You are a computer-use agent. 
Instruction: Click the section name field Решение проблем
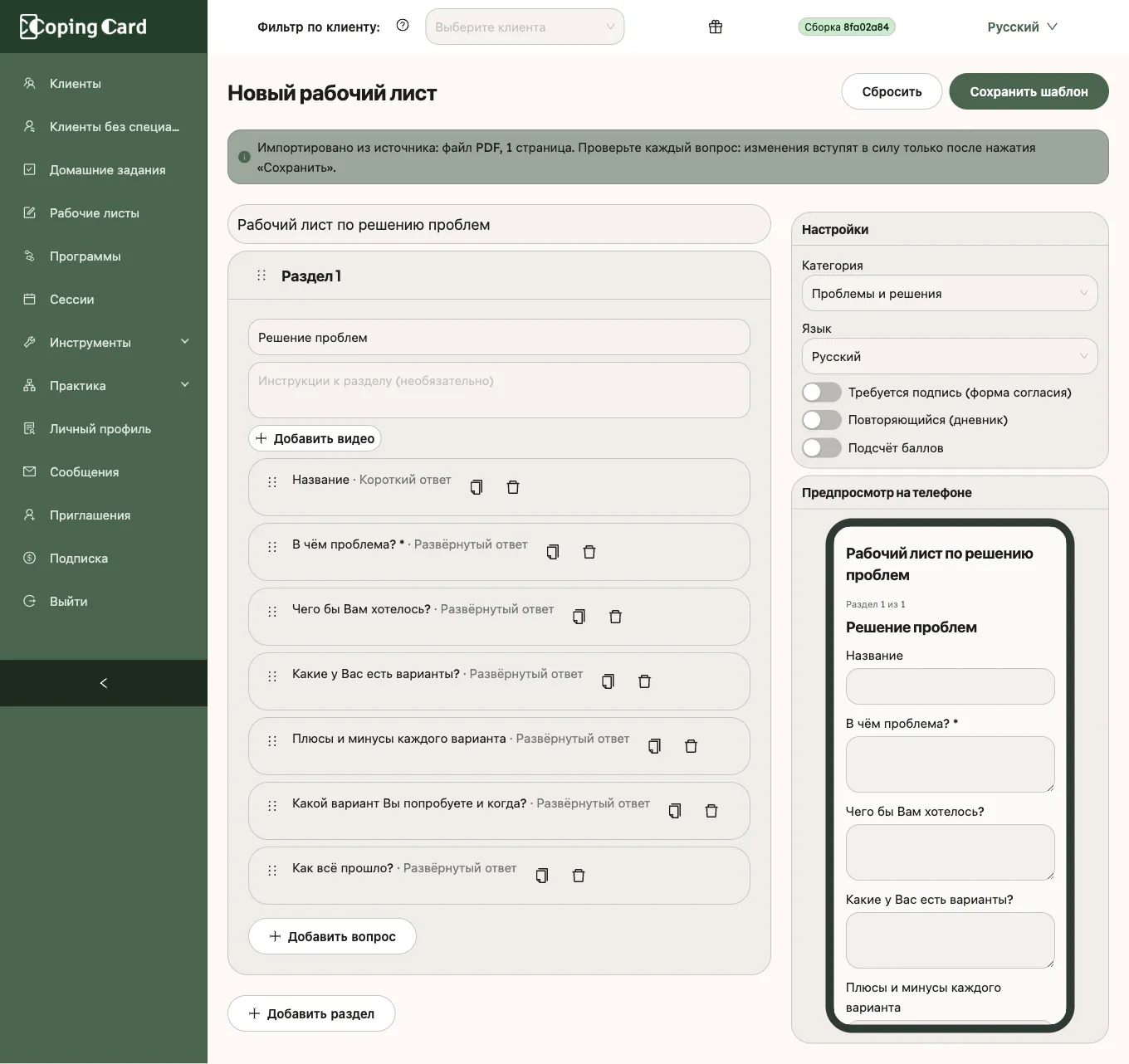click(499, 337)
